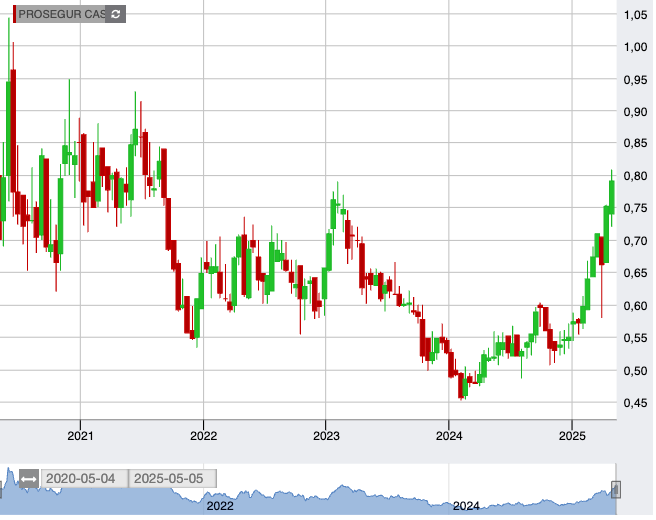
Task: Click the 2023 x-axis label
Action: pos(326,436)
